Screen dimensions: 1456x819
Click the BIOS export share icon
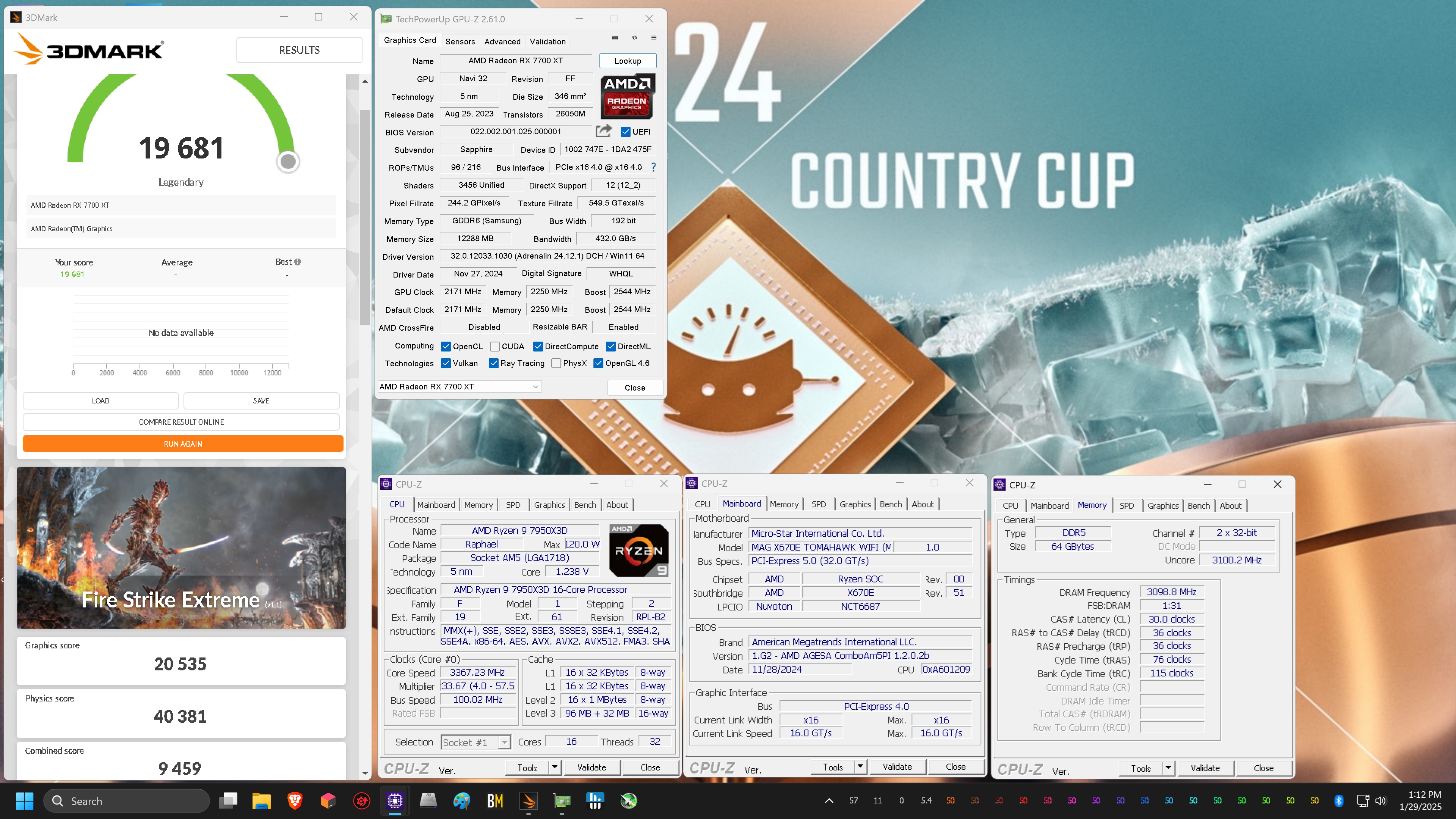pos(604,131)
